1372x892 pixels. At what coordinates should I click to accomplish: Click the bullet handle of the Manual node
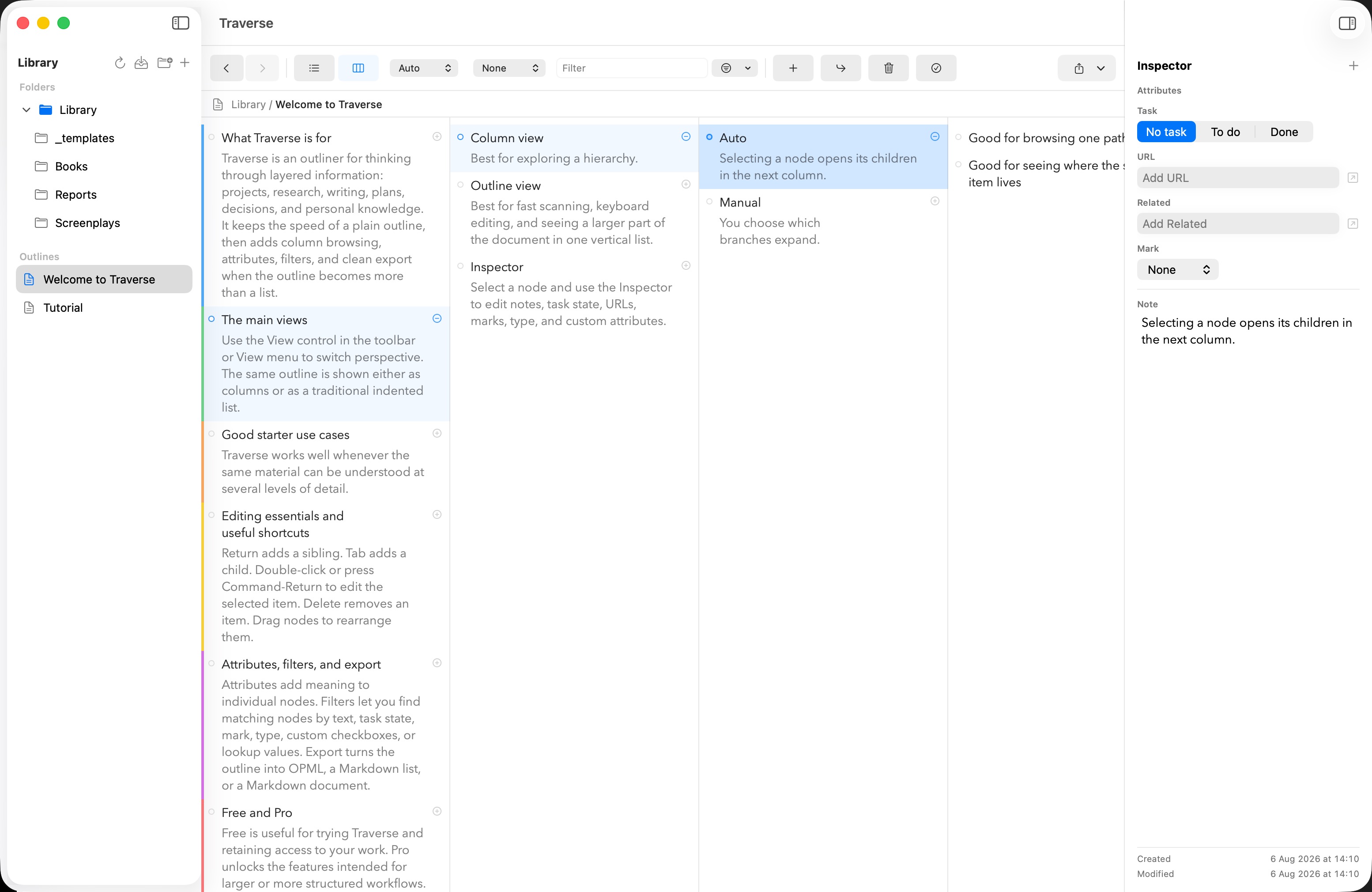710,201
